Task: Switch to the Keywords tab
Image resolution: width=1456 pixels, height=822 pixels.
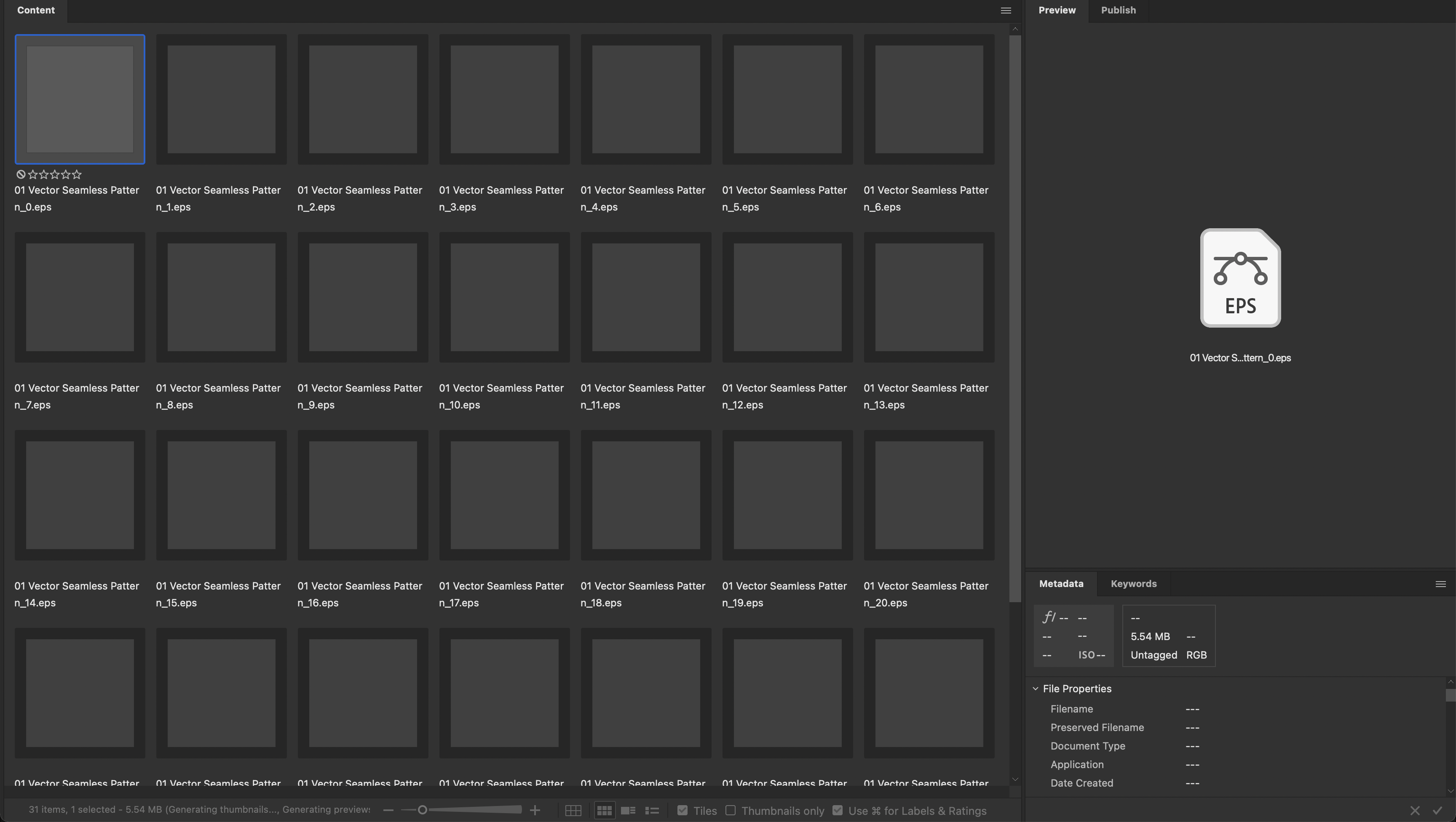Action: coord(1133,584)
